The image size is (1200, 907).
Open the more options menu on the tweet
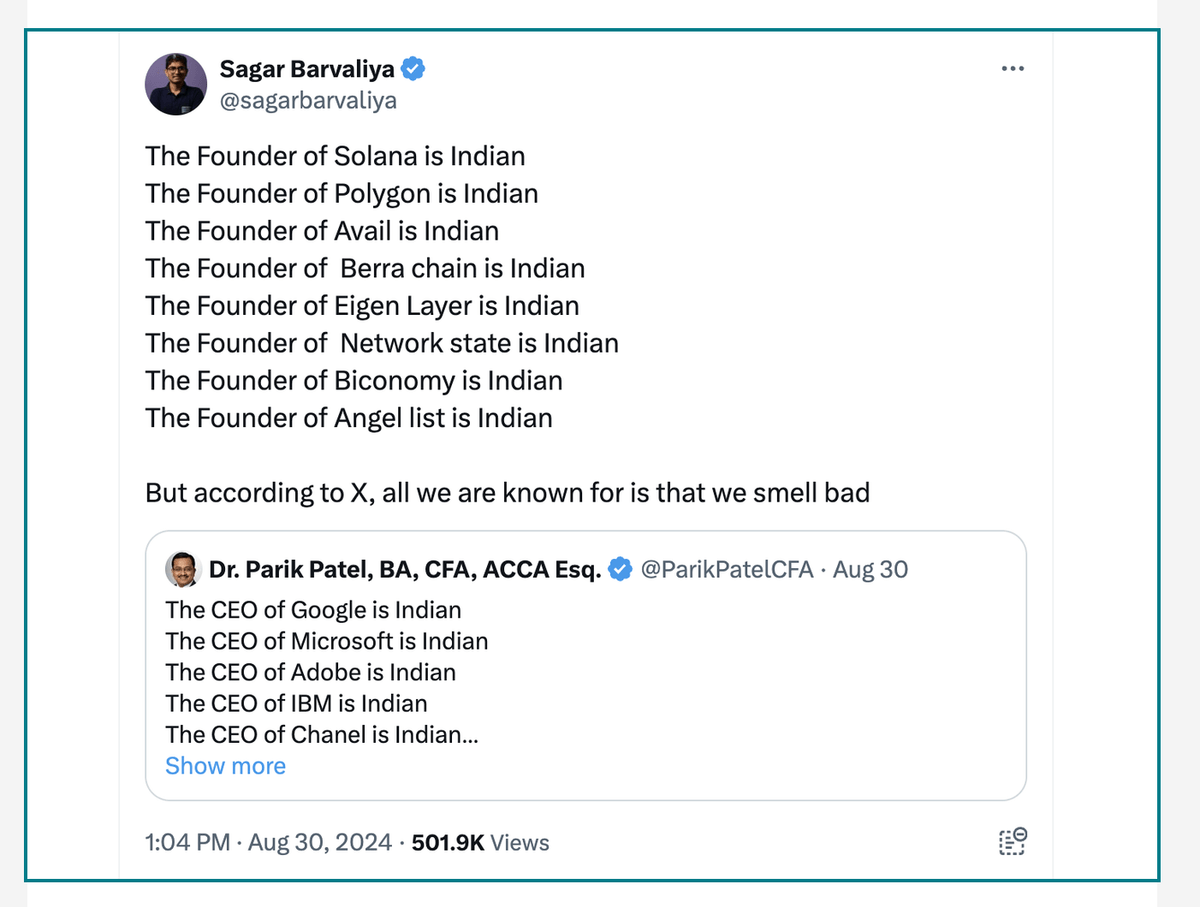[1012, 68]
